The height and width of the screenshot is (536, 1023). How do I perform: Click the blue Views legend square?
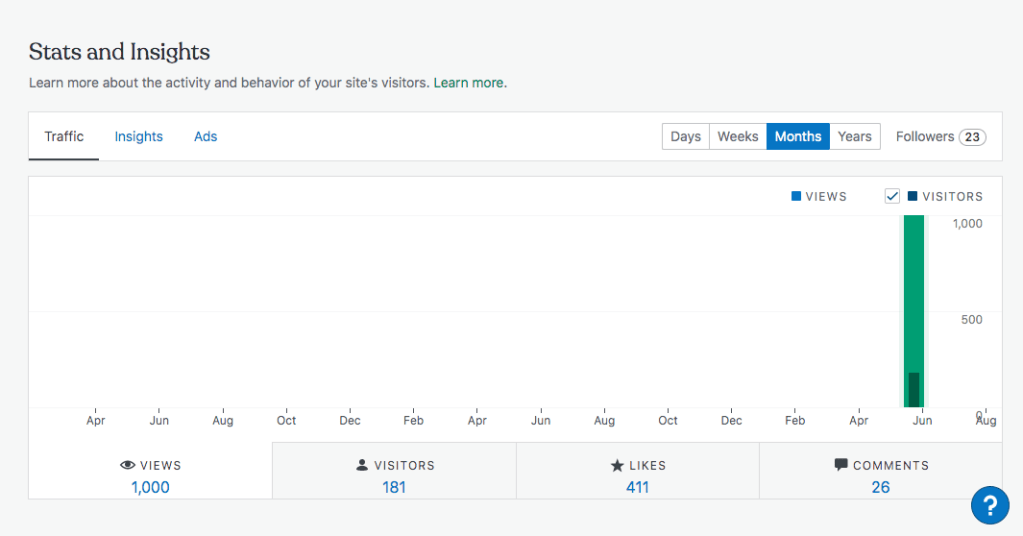pos(796,196)
